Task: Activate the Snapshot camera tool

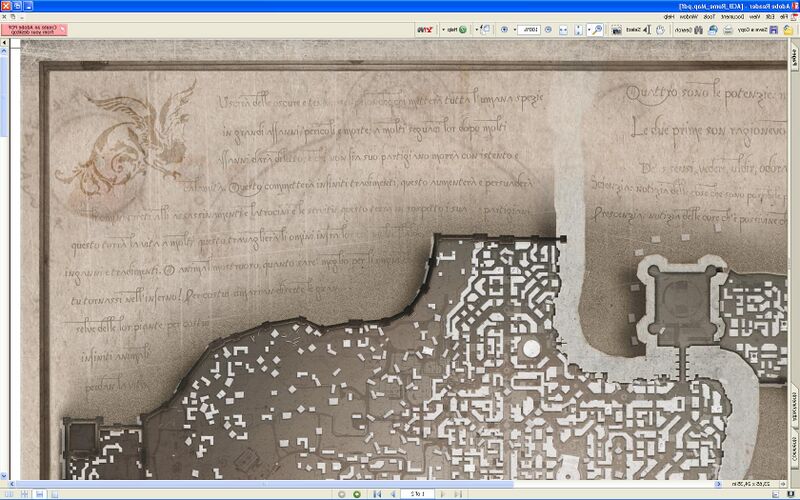Action: click(616, 30)
